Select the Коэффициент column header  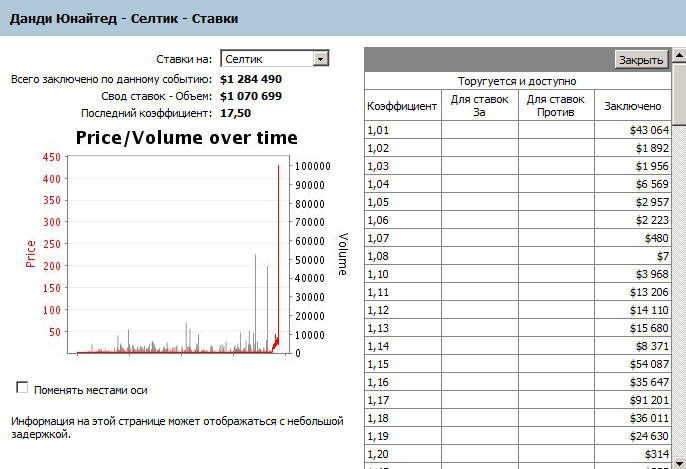click(x=402, y=105)
